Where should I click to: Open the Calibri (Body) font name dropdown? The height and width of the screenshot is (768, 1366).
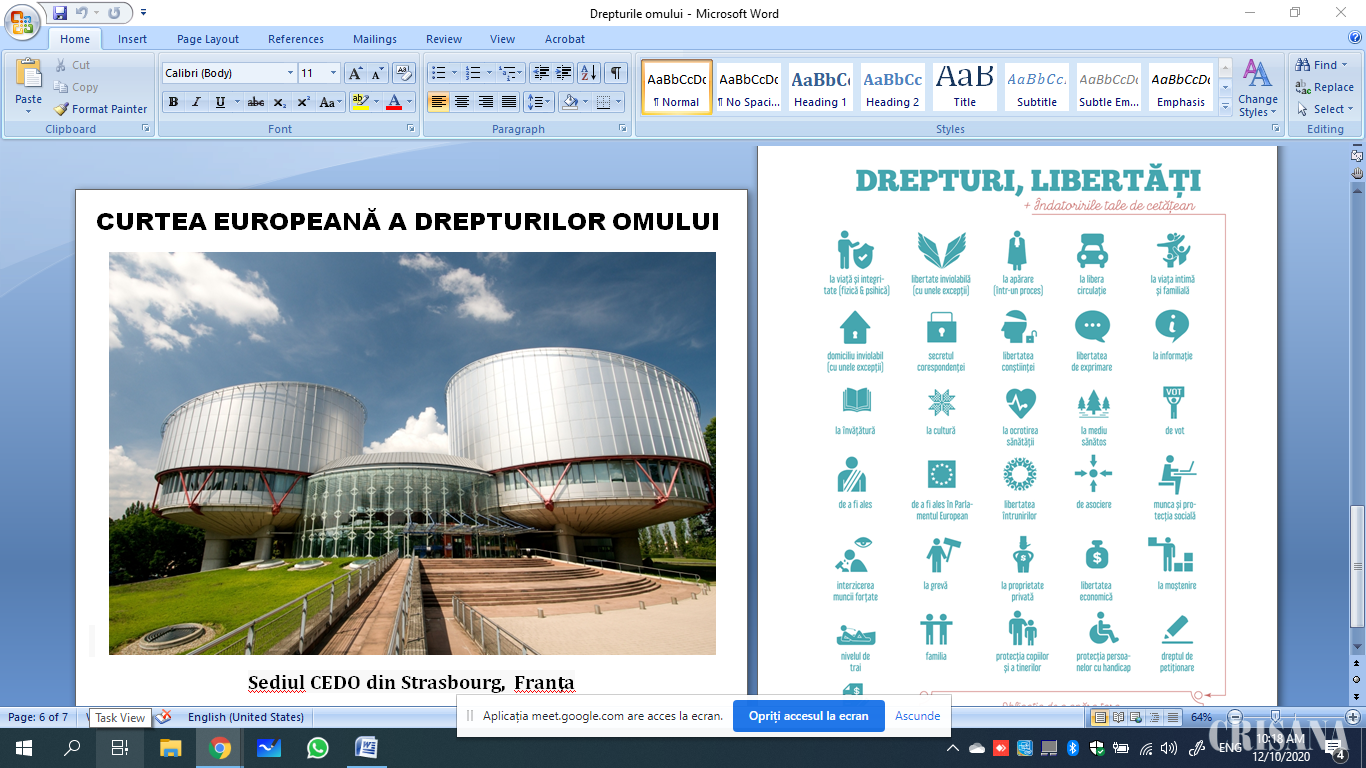290,73
